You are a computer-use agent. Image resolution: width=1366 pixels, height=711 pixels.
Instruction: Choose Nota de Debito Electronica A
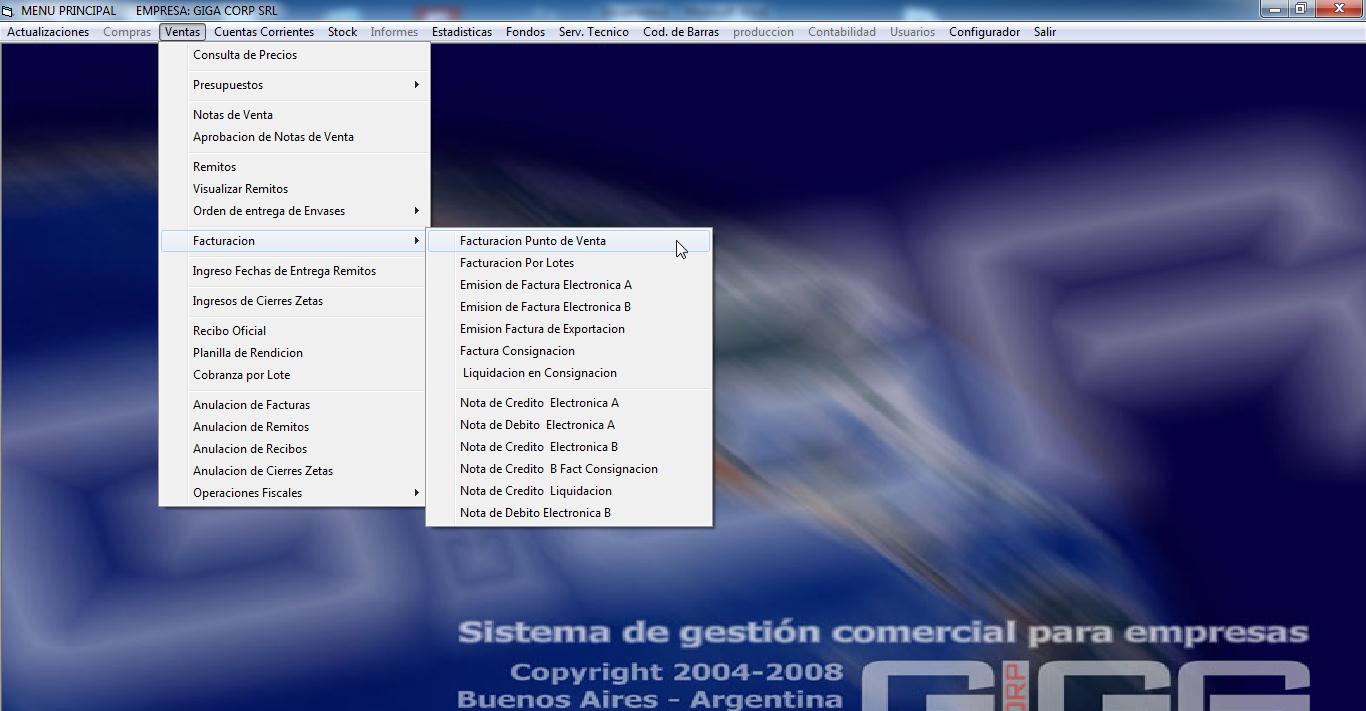pos(569,425)
